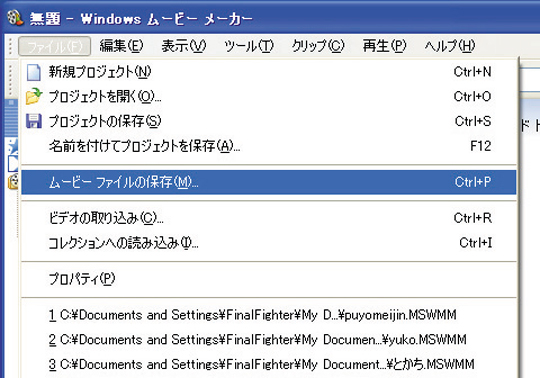
Task: Click the Movie Maker title bar icon
Action: click(15, 18)
